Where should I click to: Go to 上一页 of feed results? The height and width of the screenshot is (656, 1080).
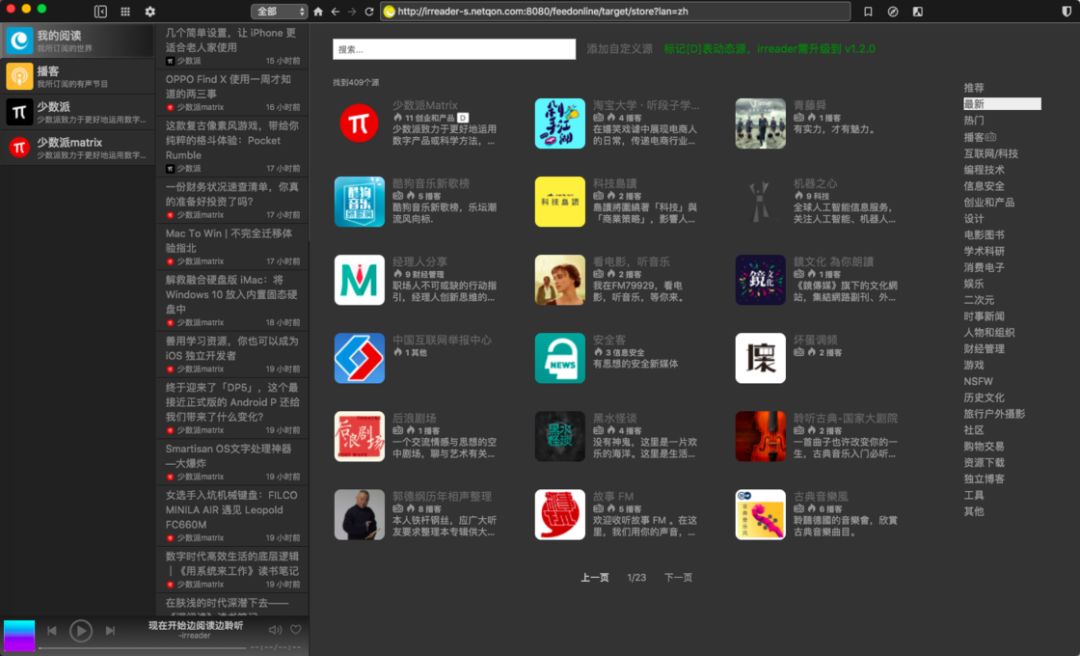point(594,577)
